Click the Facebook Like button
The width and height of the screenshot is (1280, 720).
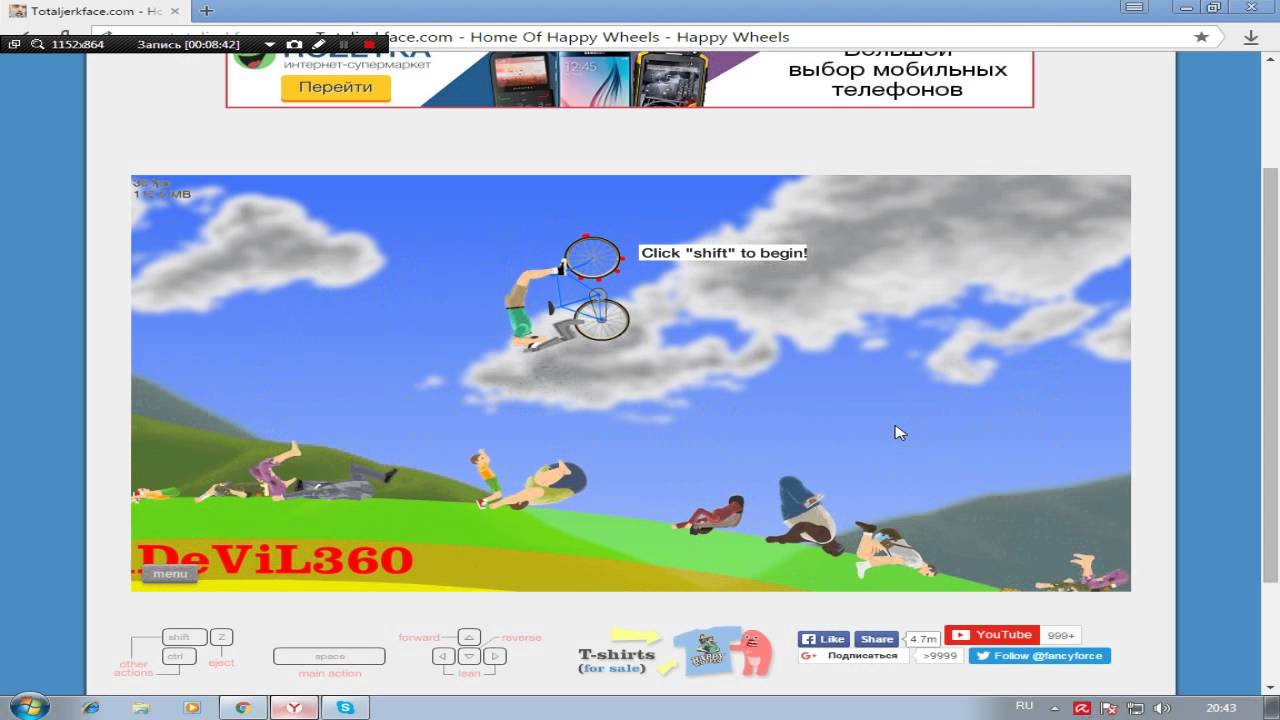tap(823, 639)
